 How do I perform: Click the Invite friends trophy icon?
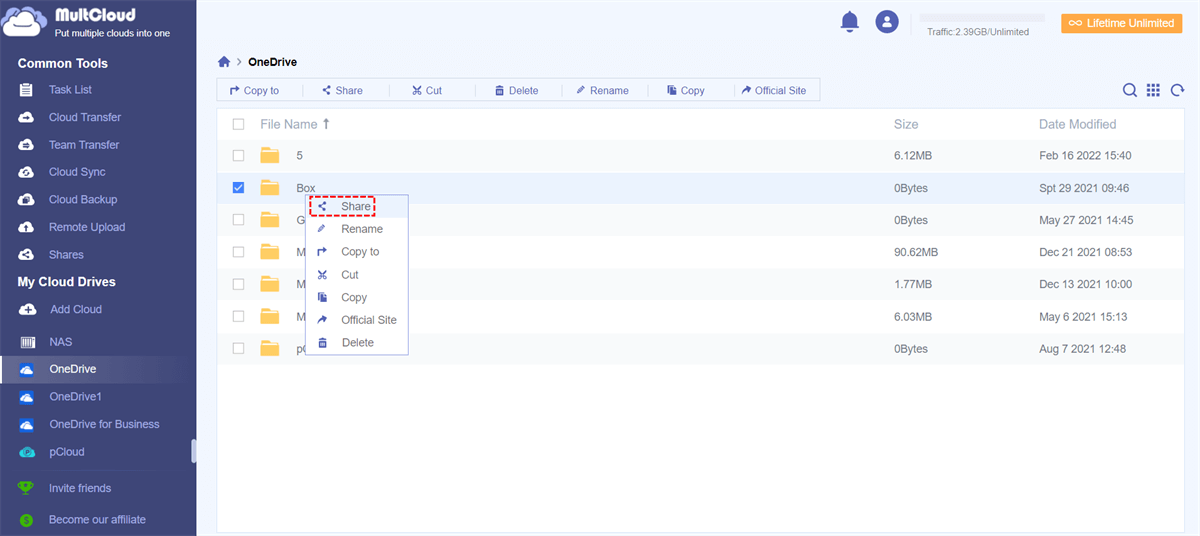pyautogui.click(x=27, y=488)
